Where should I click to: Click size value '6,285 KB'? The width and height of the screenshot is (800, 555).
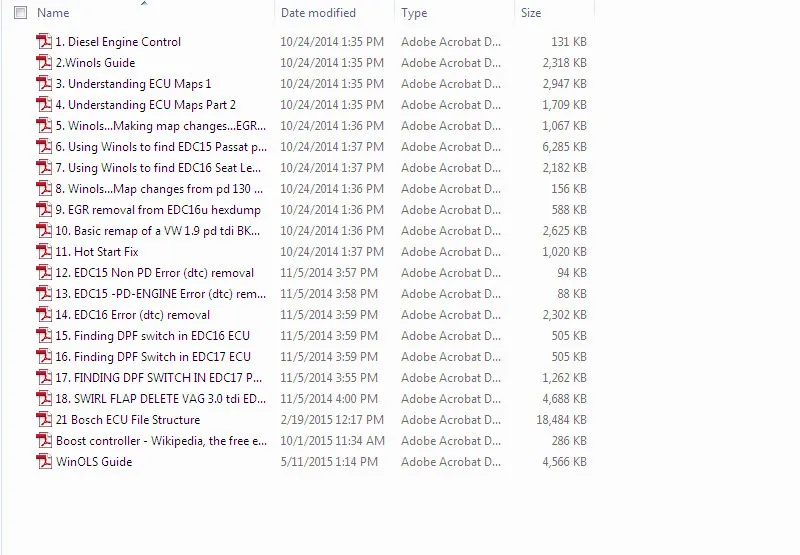pyautogui.click(x=564, y=147)
